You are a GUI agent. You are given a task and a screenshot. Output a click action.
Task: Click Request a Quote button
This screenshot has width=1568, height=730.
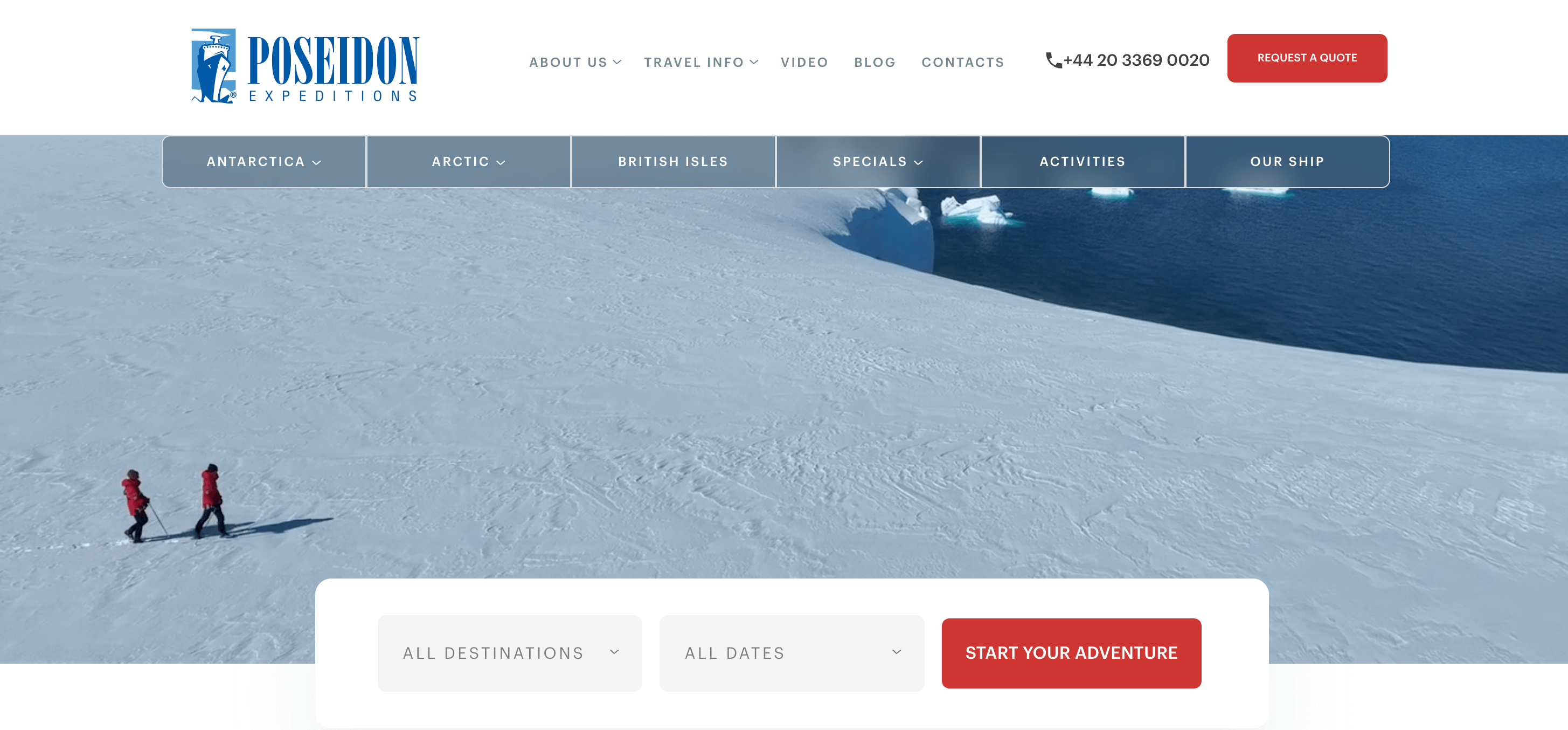click(x=1307, y=58)
